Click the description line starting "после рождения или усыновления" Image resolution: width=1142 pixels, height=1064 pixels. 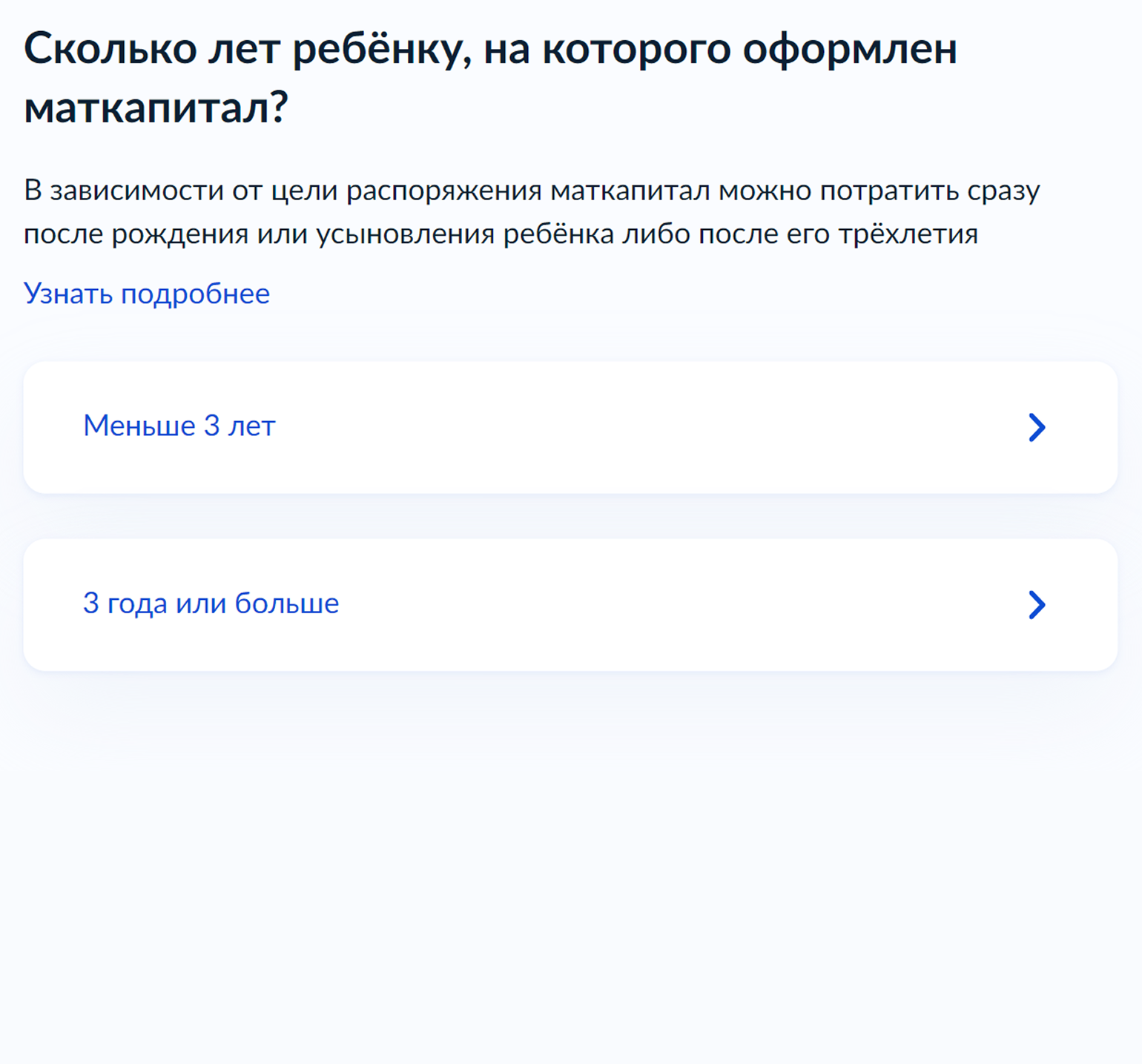tap(501, 234)
